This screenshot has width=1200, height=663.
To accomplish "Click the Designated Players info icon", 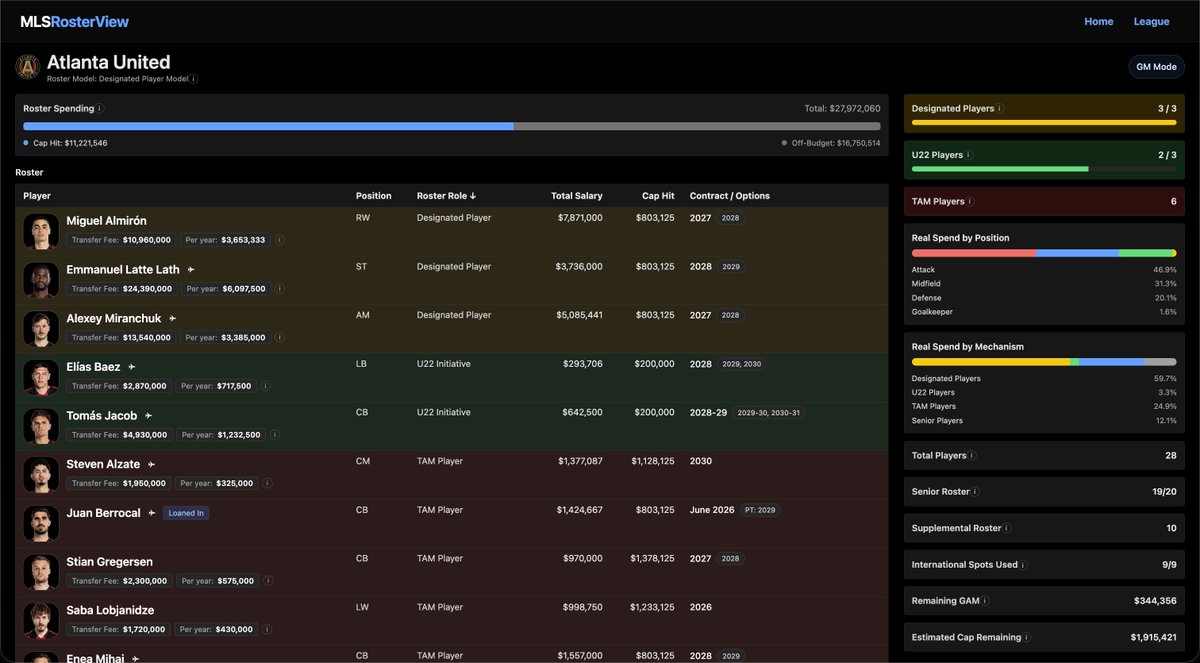I will pyautogui.click(x=1000, y=108).
